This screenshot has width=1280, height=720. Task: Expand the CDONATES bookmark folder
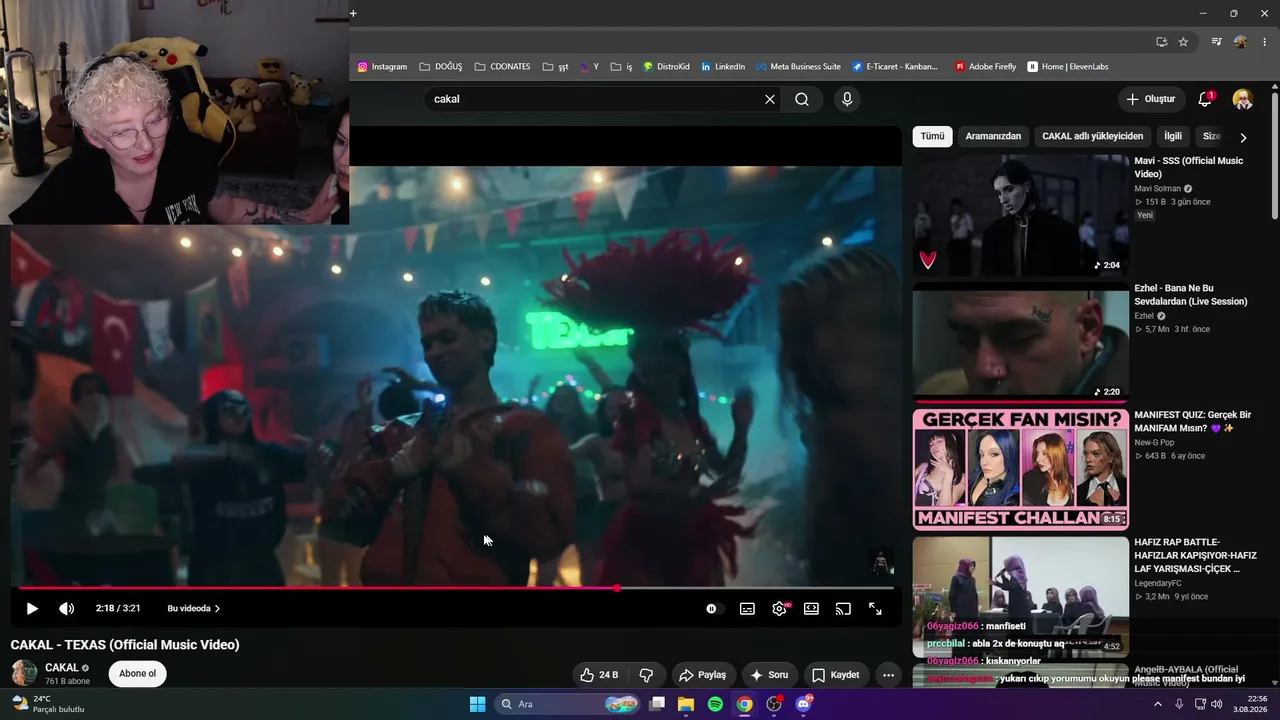click(x=502, y=67)
